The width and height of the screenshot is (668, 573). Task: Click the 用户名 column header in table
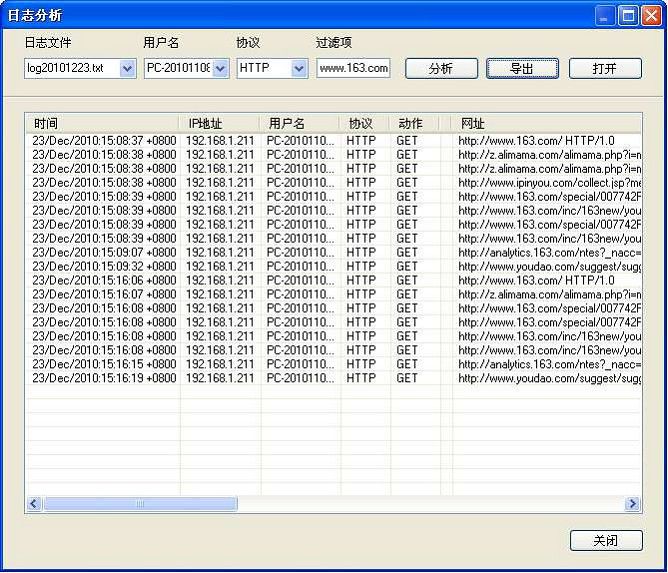coord(300,124)
